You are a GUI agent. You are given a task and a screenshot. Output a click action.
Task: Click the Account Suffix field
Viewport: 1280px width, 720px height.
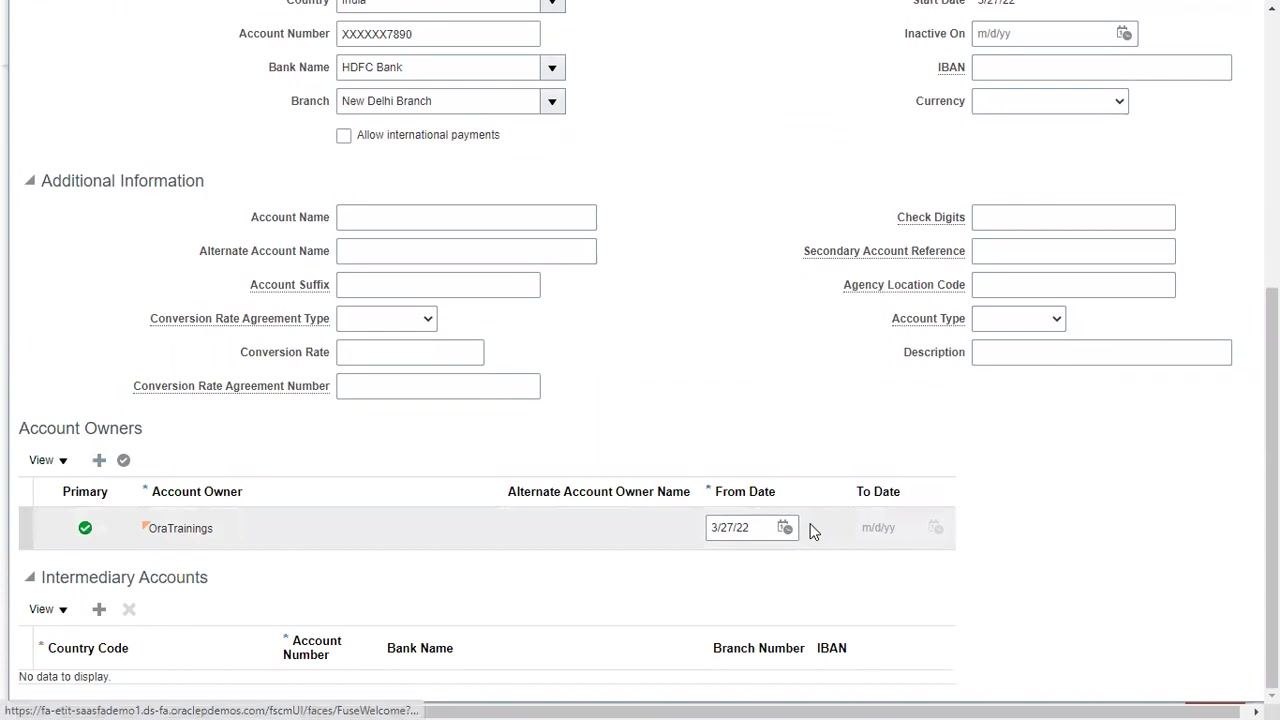[x=438, y=285]
